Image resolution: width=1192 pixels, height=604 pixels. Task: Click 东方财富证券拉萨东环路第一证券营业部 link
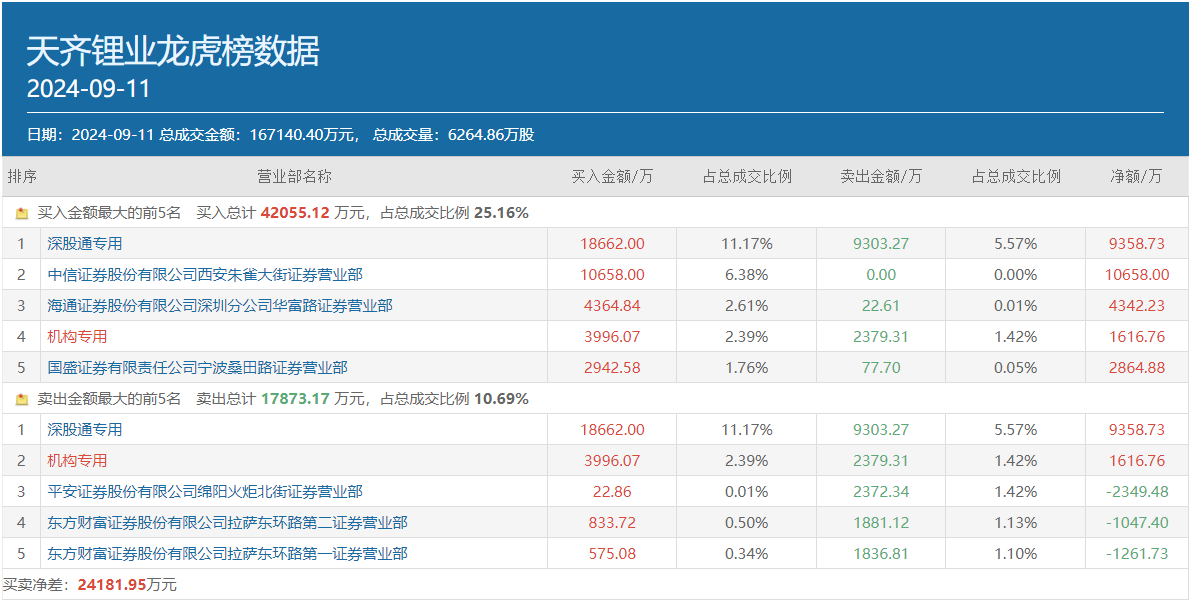[x=227, y=553]
